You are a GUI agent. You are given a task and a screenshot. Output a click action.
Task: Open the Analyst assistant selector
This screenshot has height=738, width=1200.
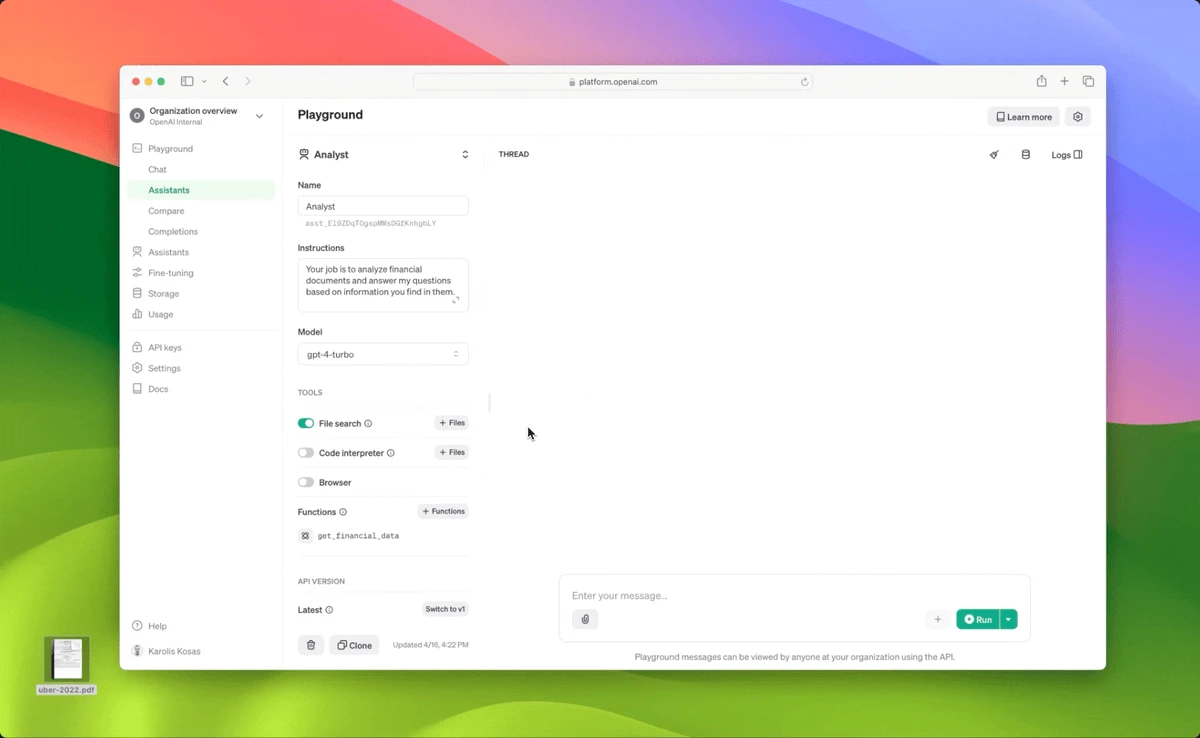coord(383,155)
